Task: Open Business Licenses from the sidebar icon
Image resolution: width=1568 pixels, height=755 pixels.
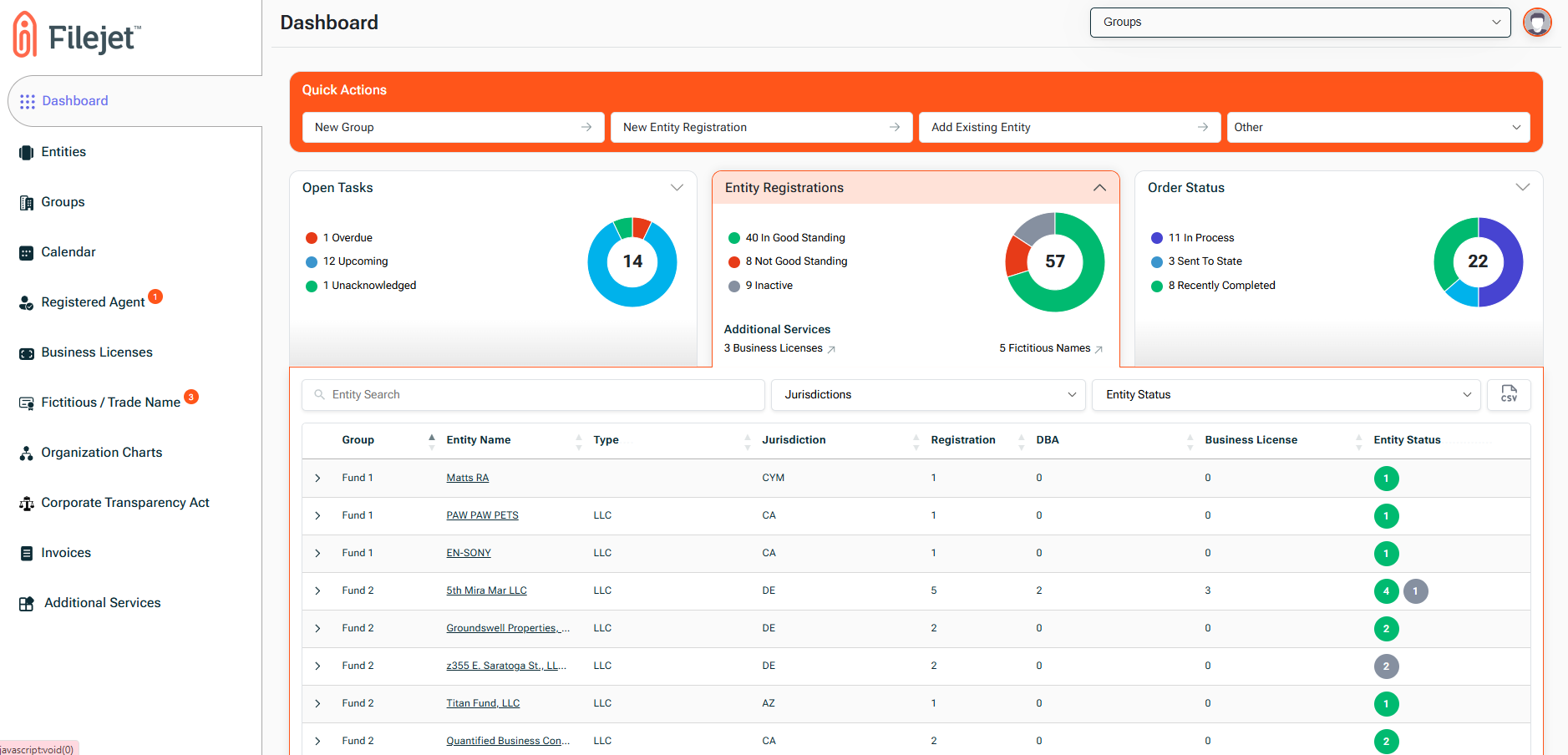Action: click(28, 352)
